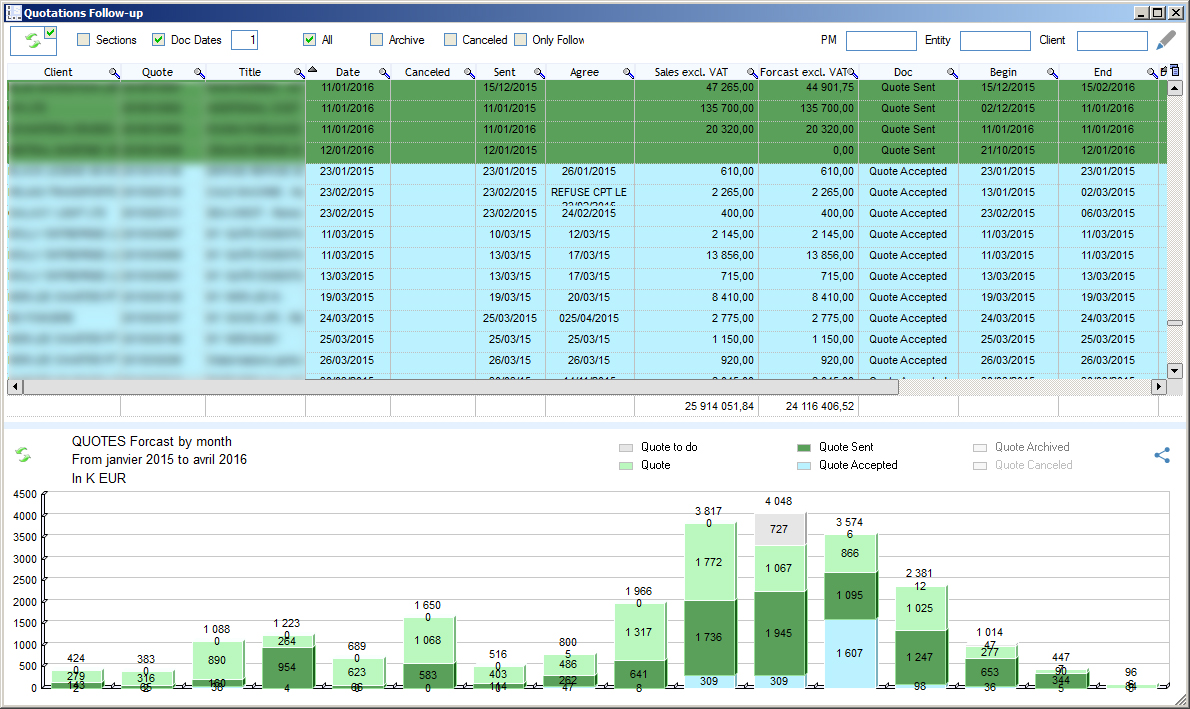This screenshot has width=1190, height=709.
Task: Enable the Sections checkbox
Action: [x=84, y=39]
